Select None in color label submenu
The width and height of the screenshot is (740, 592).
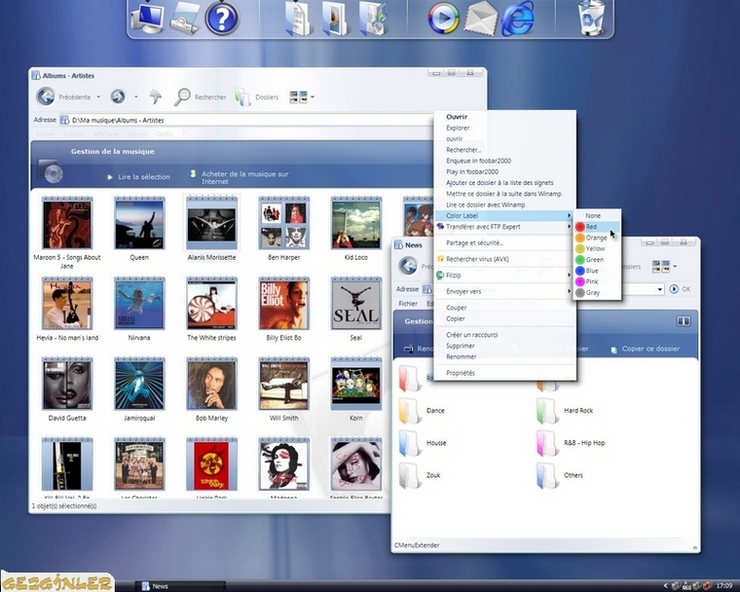click(597, 216)
